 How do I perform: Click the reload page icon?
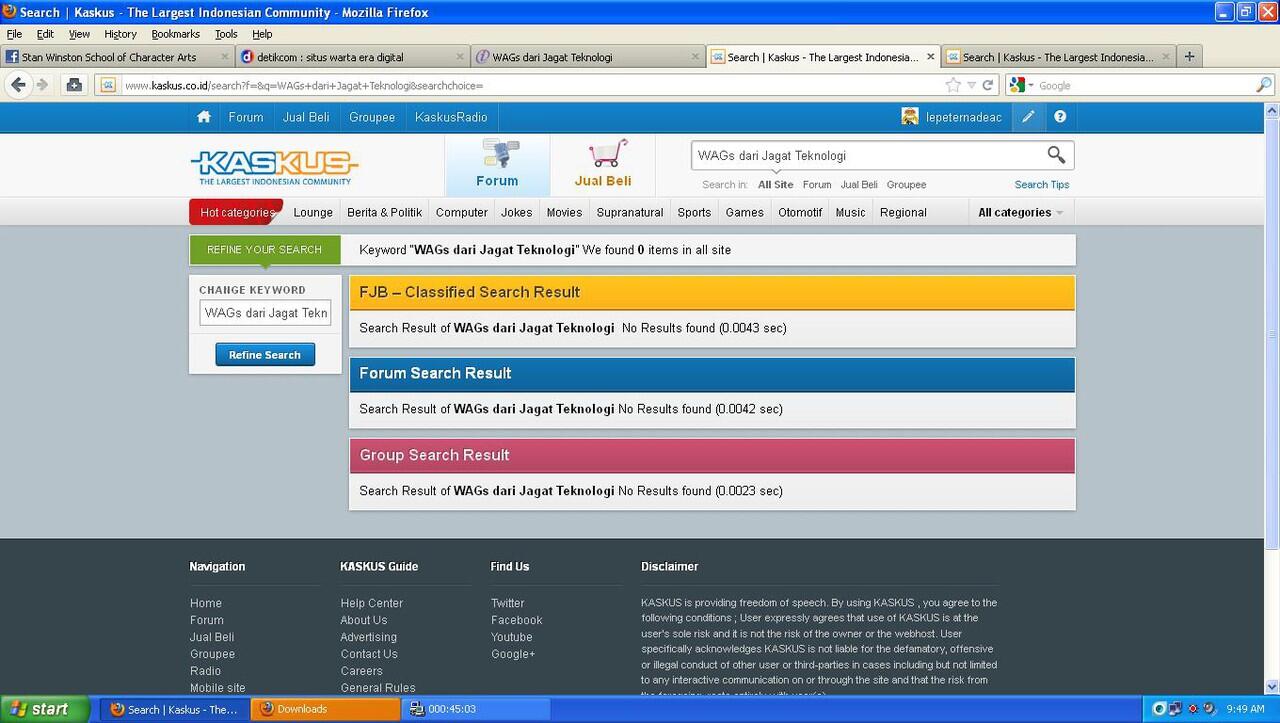tap(988, 85)
